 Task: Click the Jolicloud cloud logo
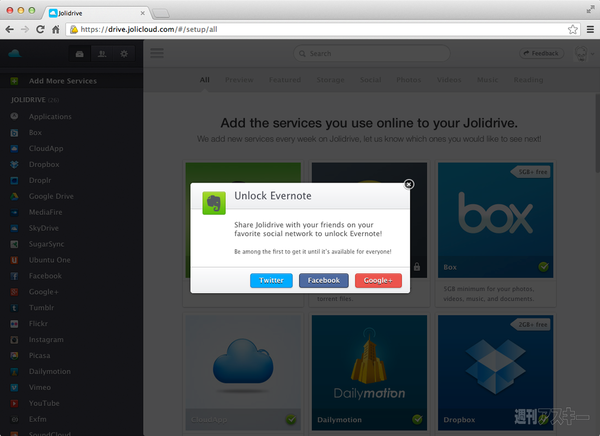[15, 54]
